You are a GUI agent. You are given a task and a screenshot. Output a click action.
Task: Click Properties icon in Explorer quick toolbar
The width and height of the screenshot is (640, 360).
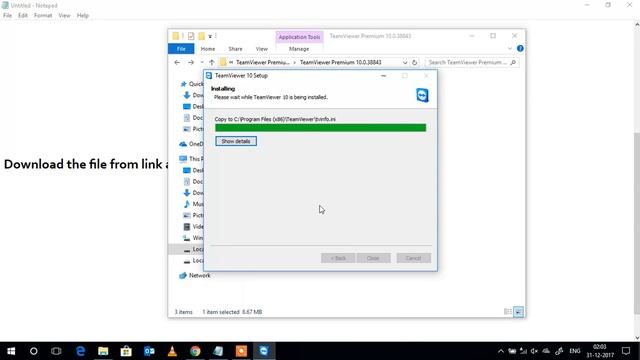[191, 36]
